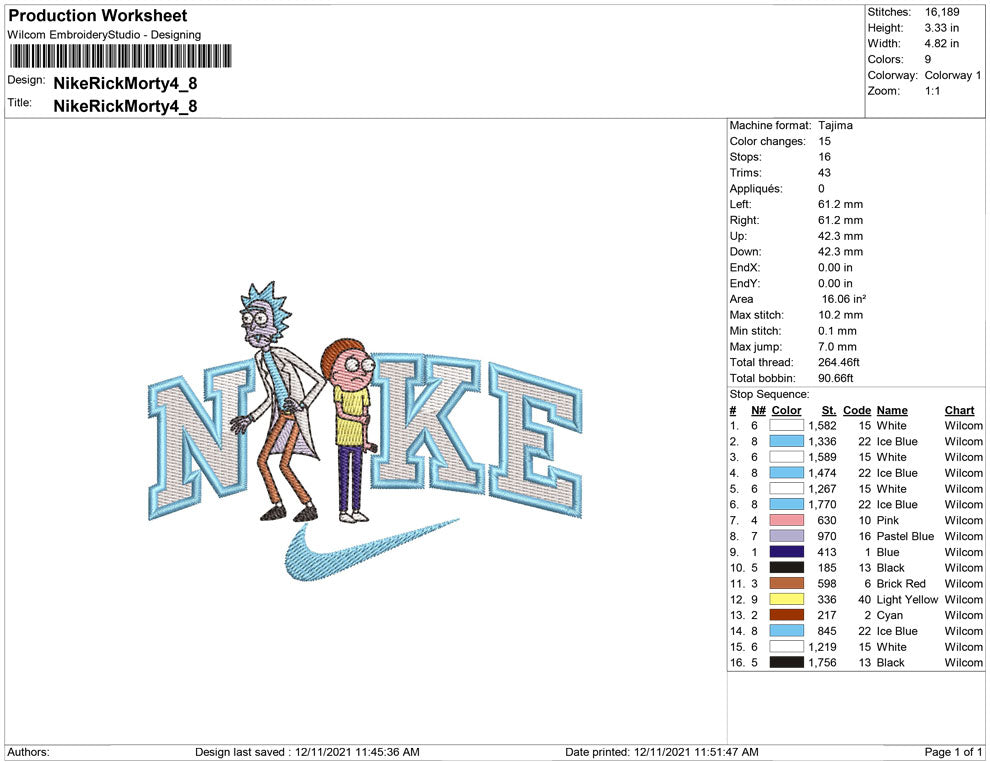Screen dimensions: 990x762
Task: Click the Pastel Blue swatch in row 8
Action: [786, 536]
